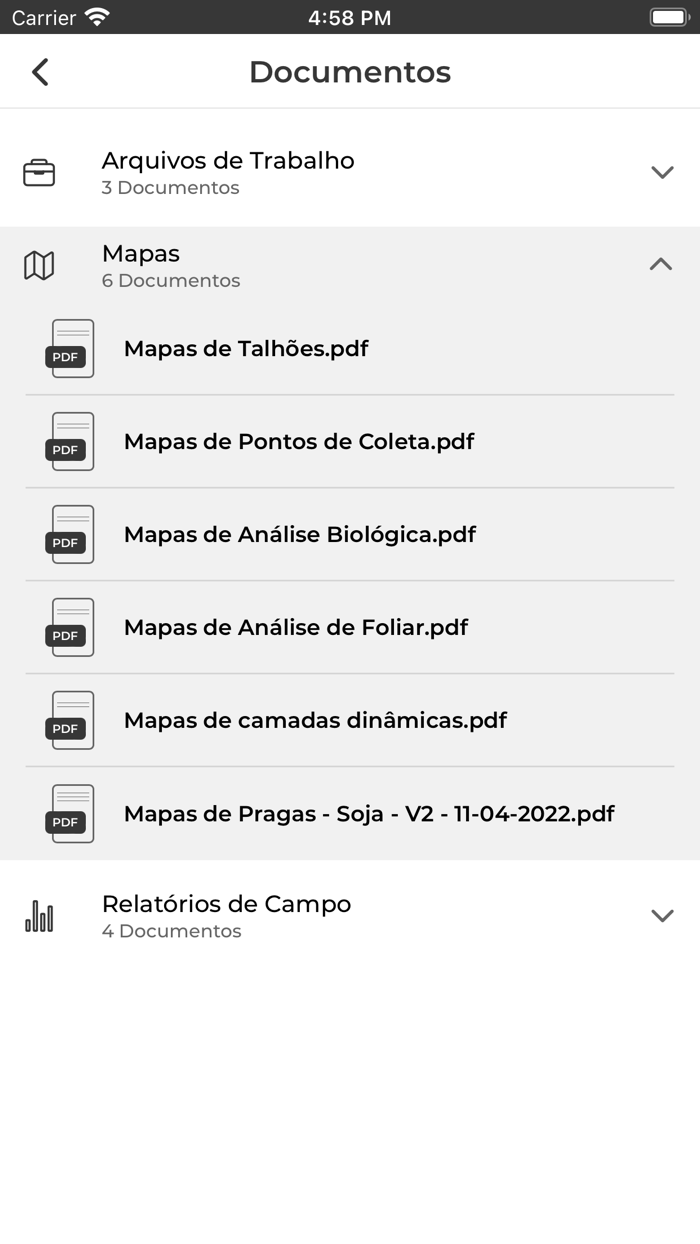Select the map icon next to Mapas

[x=38, y=265]
